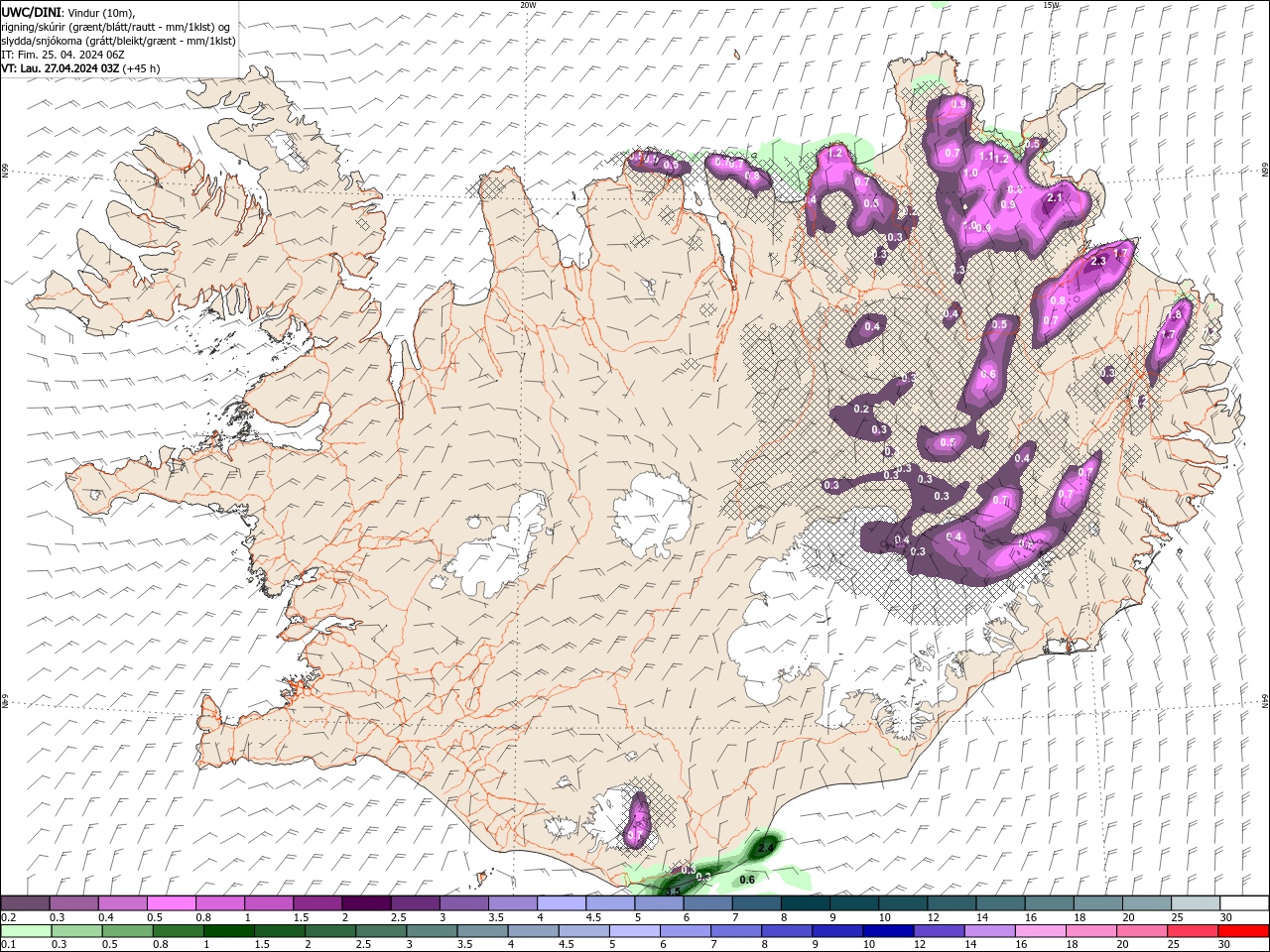The height and width of the screenshot is (952, 1270).
Task: Select rain legend swatch between 8 and 9
Action: pos(786,931)
